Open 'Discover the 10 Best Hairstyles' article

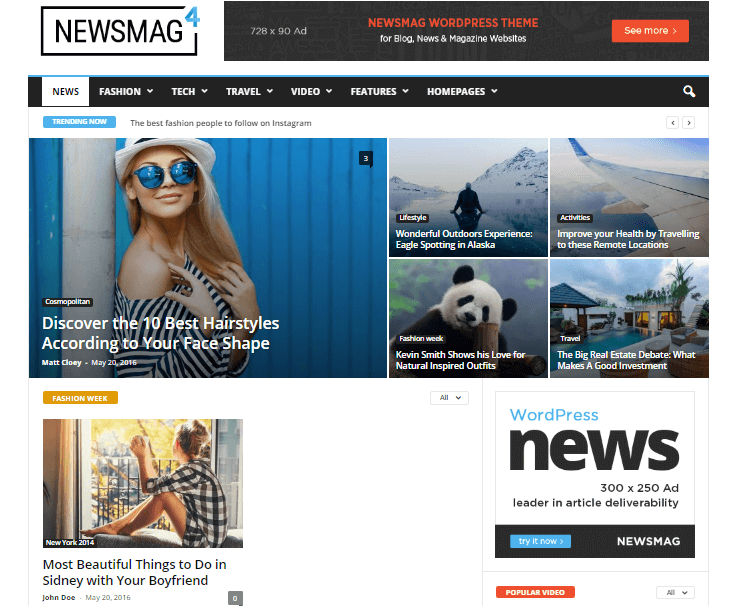click(x=160, y=333)
